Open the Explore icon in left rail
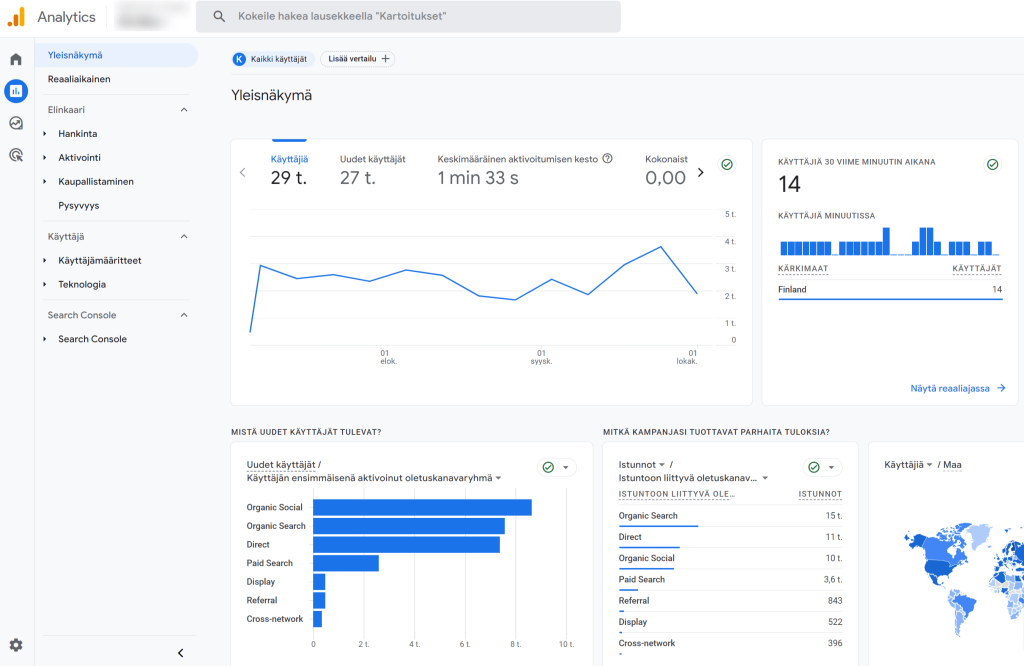Viewport: 1024px width, 666px height. coord(16,123)
